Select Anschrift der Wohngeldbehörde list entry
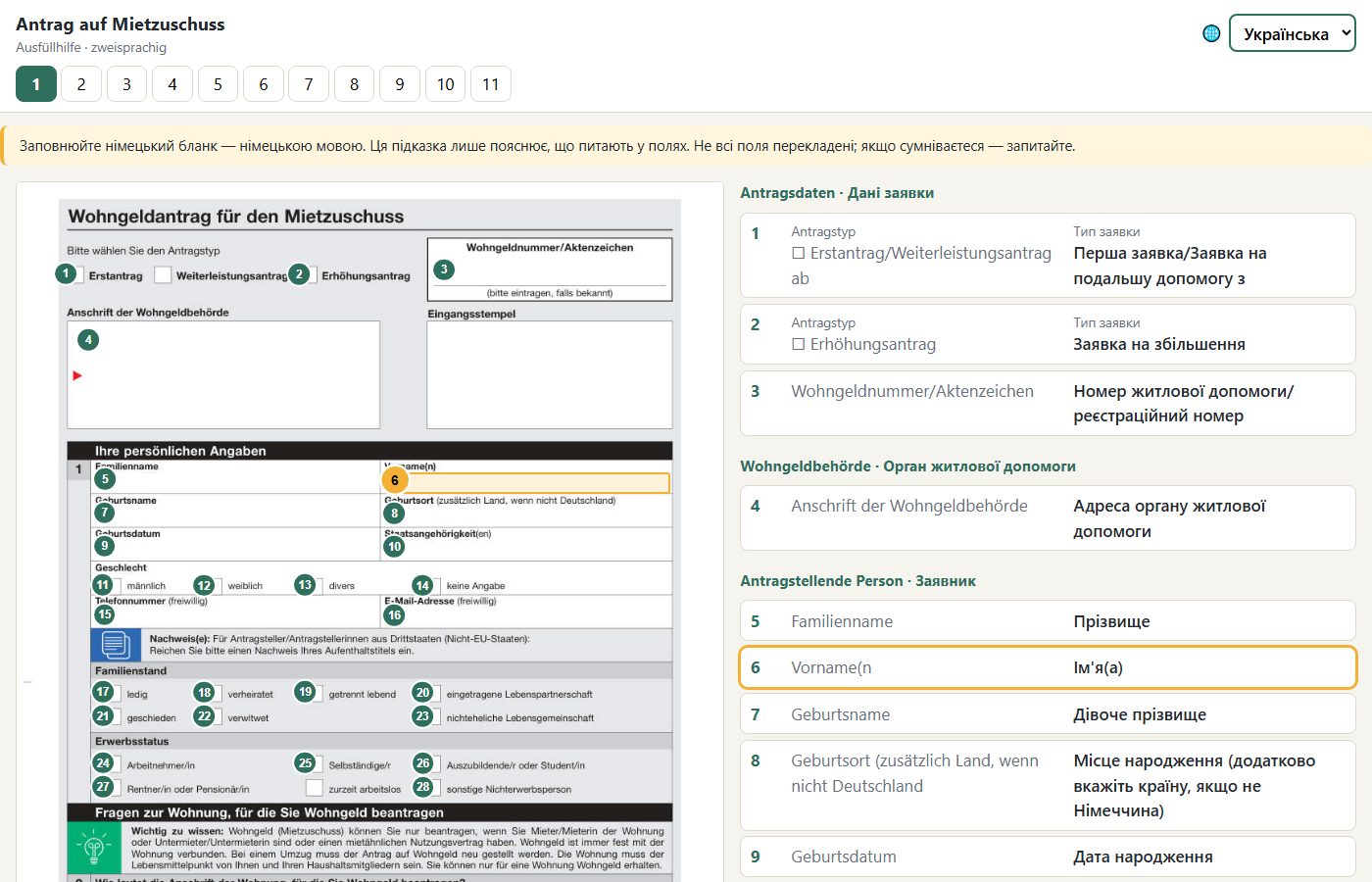Viewport: 1372px width, 882px height. coord(1048,518)
